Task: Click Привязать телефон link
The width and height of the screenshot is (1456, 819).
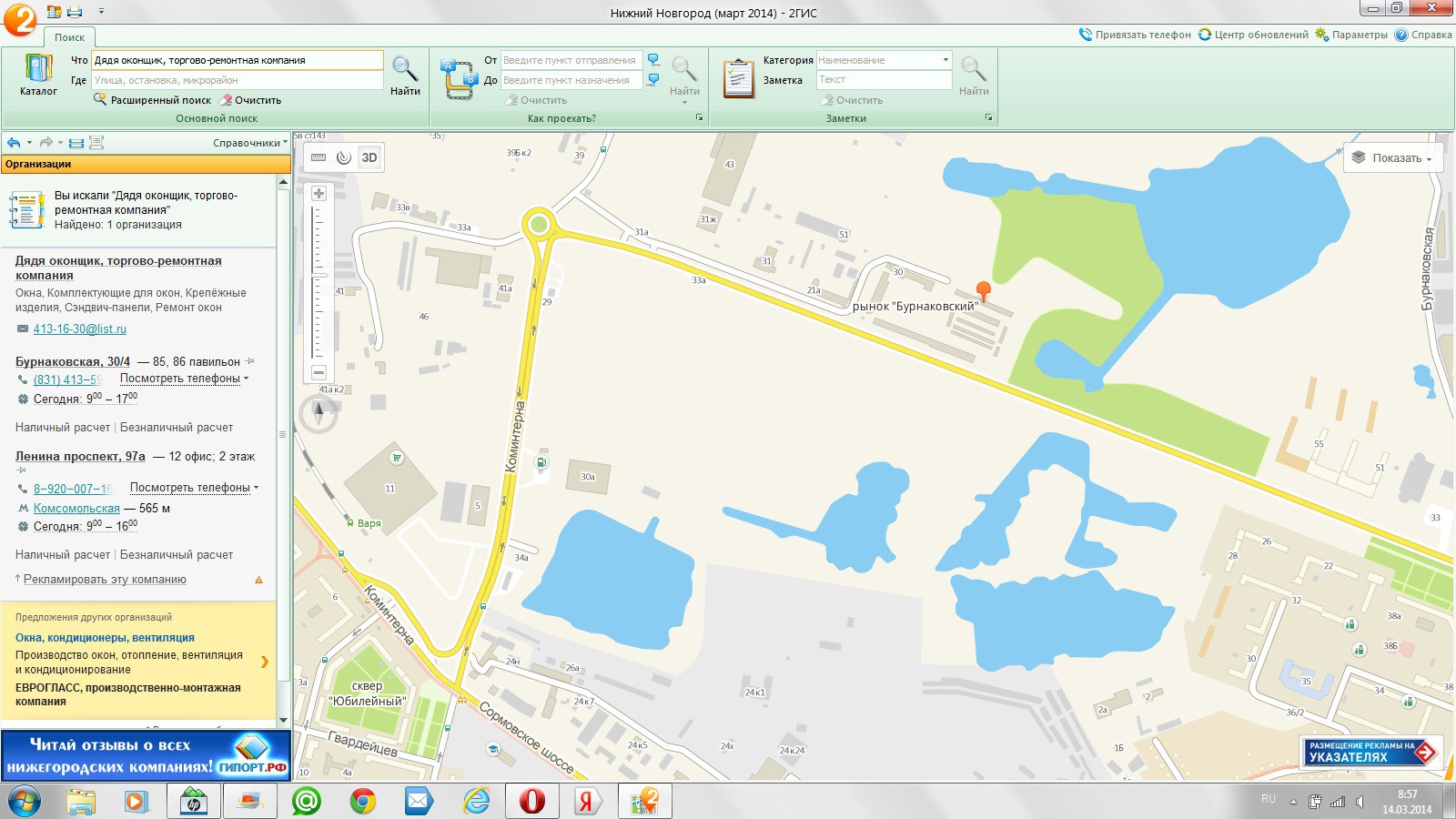Action: click(x=1135, y=35)
